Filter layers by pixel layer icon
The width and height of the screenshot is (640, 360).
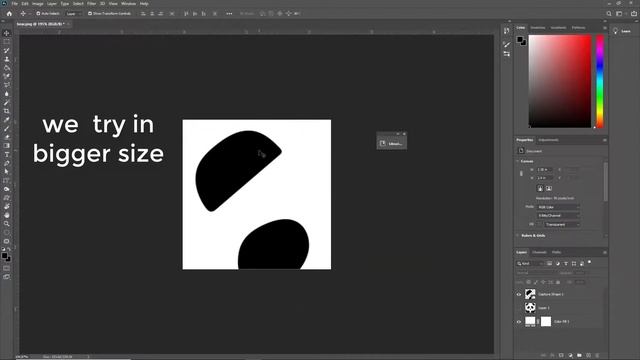click(549, 264)
